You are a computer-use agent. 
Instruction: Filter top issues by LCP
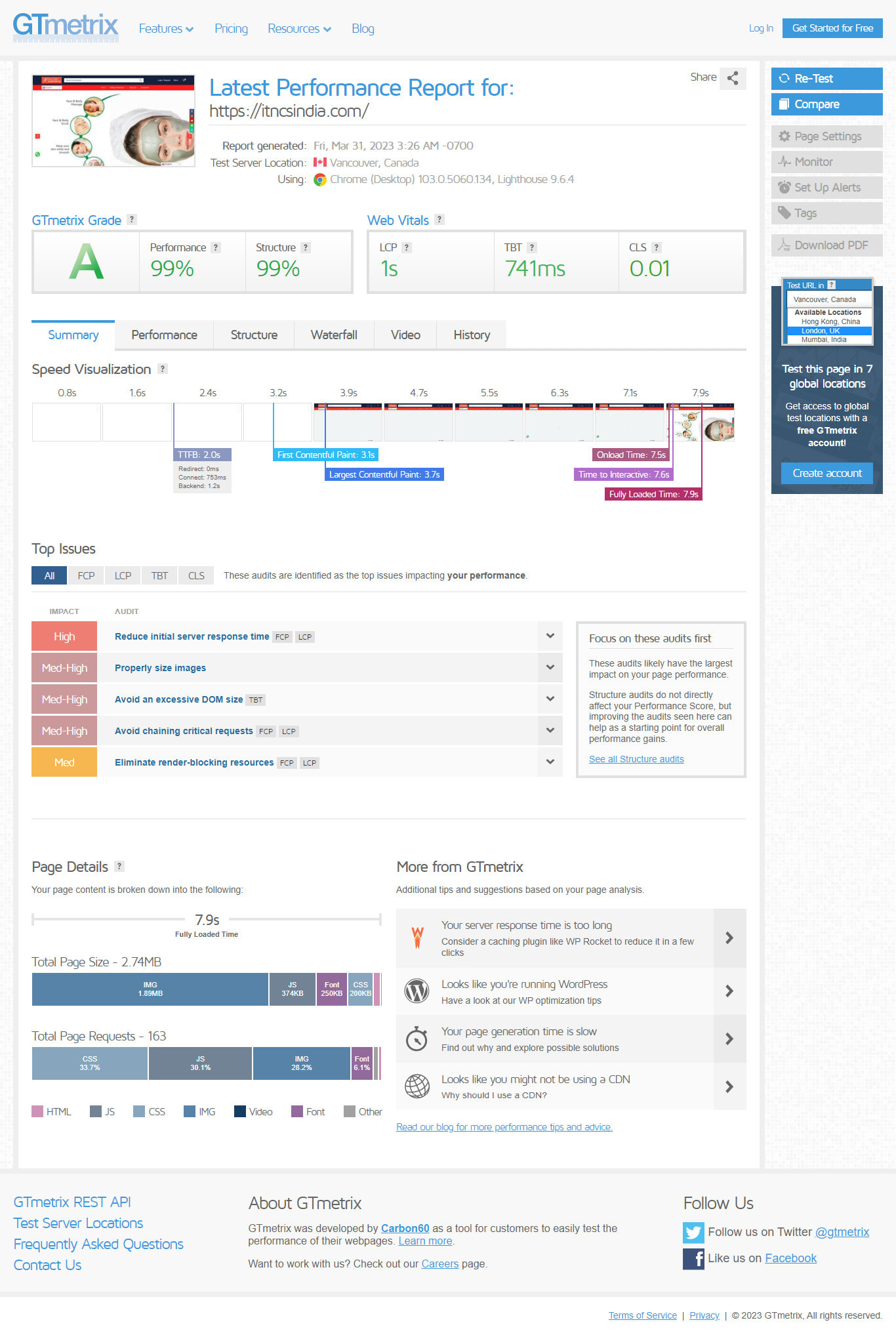[x=123, y=575]
